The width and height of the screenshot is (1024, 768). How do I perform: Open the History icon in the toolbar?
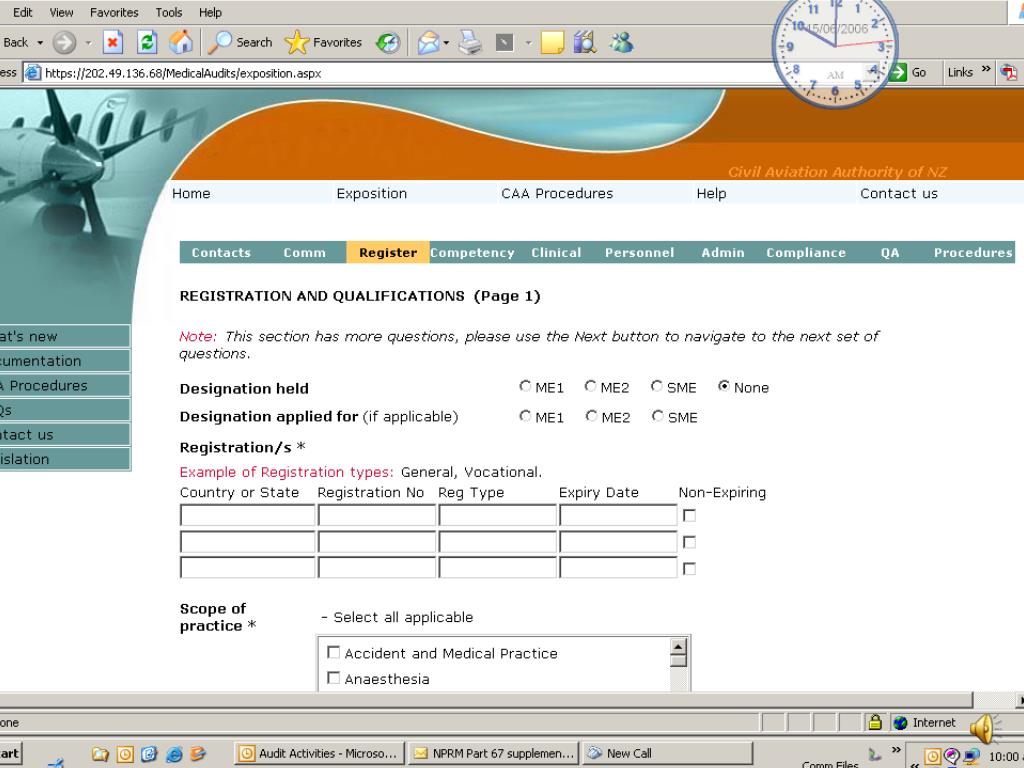pos(388,42)
